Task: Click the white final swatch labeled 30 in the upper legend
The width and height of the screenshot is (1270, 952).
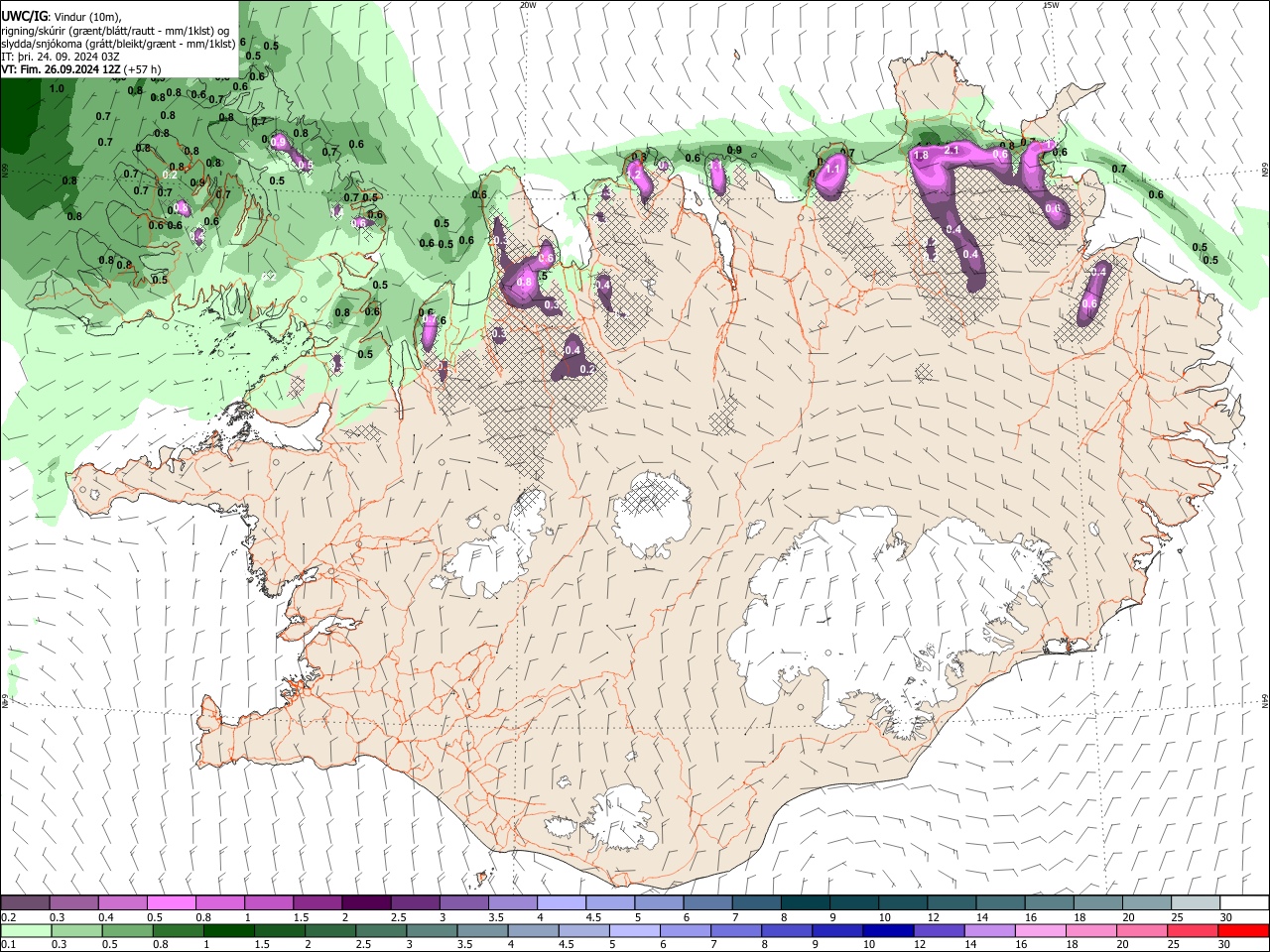Action: point(1244,903)
